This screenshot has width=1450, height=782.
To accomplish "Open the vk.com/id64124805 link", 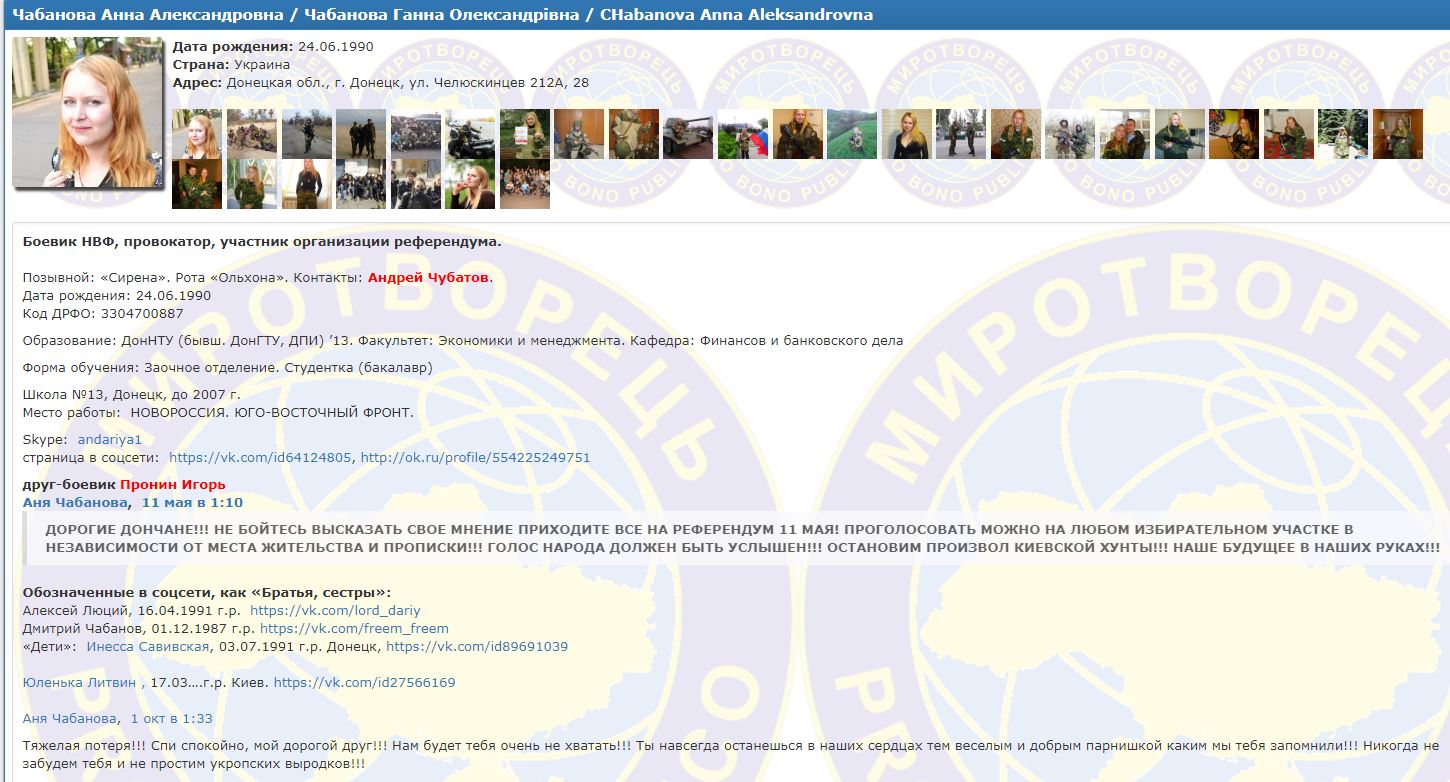I will point(260,457).
